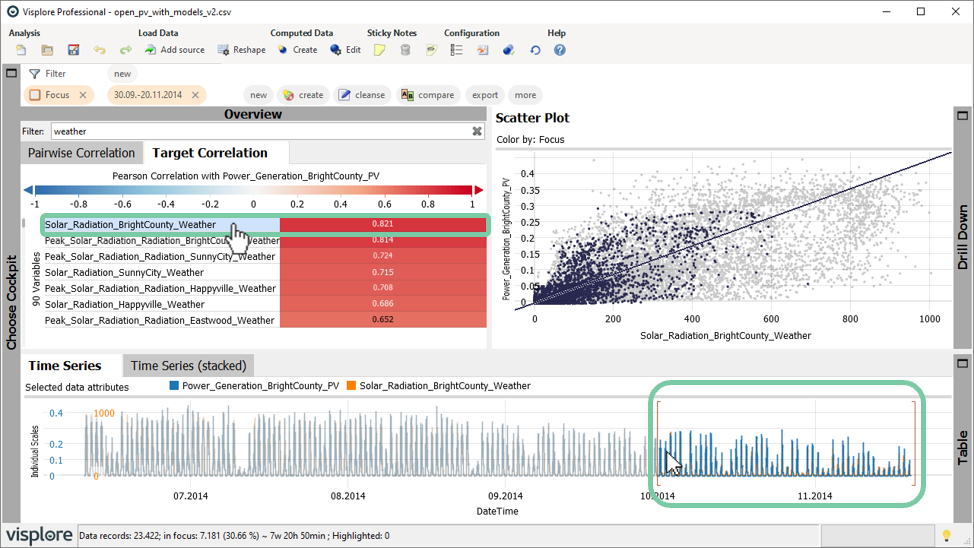Click Create under Computed Data
Viewport: 974px width, 548px height.
298,50
